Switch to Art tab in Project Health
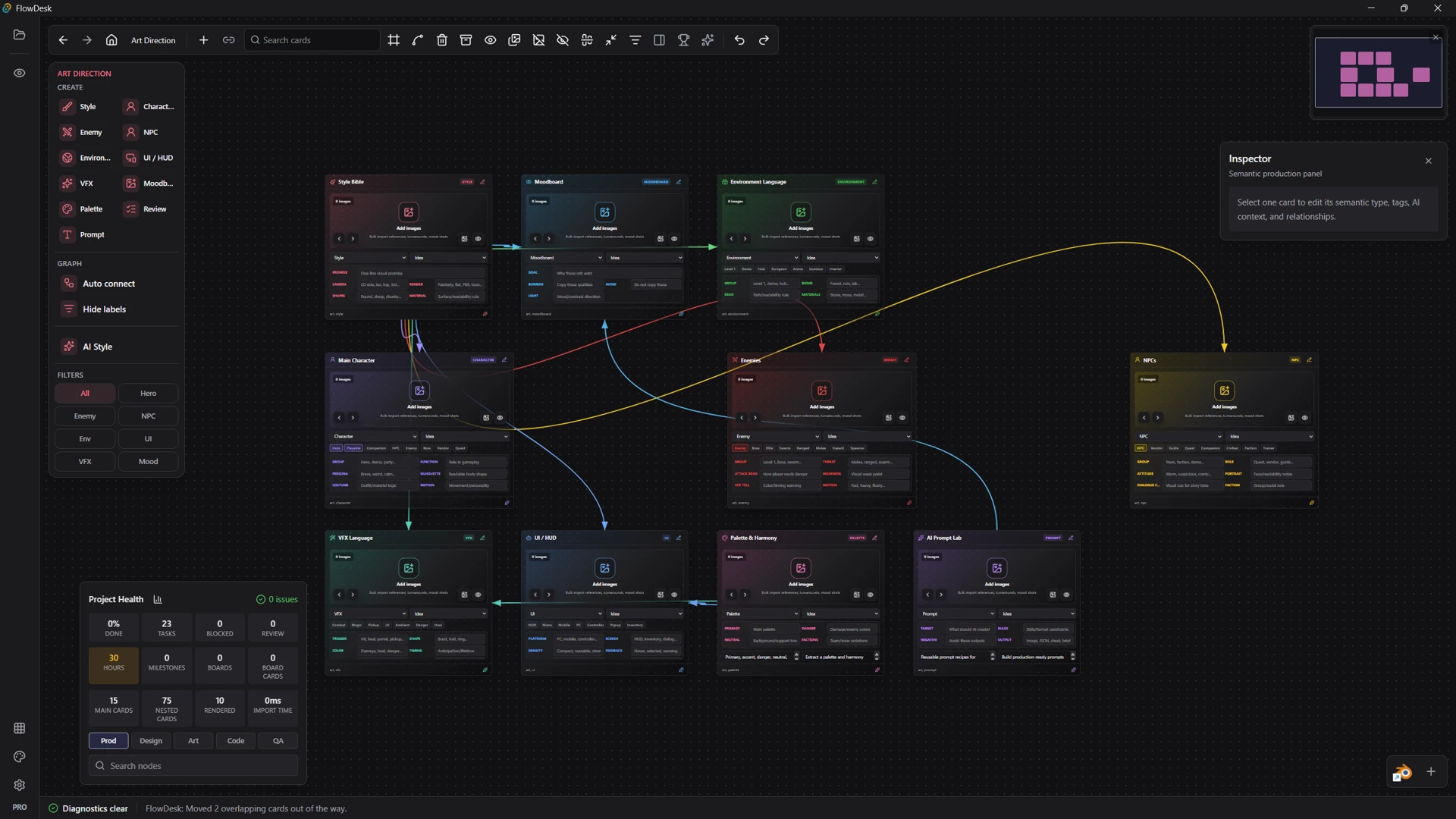 click(193, 741)
